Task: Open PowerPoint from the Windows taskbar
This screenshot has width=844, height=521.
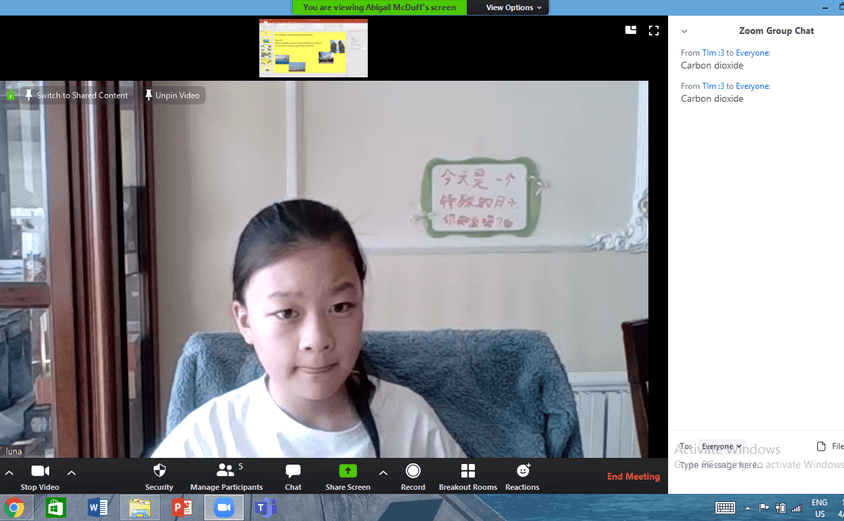Action: [182, 507]
